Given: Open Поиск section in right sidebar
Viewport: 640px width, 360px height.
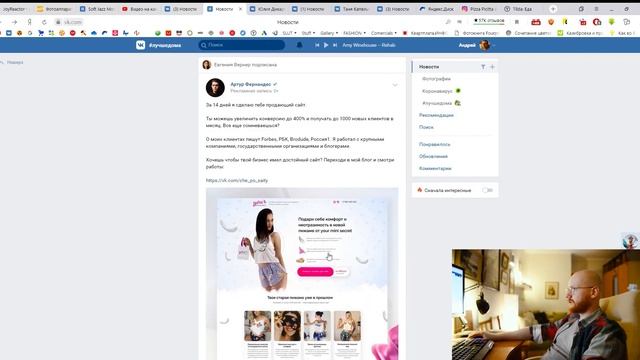Looking at the screenshot, I should (426, 127).
